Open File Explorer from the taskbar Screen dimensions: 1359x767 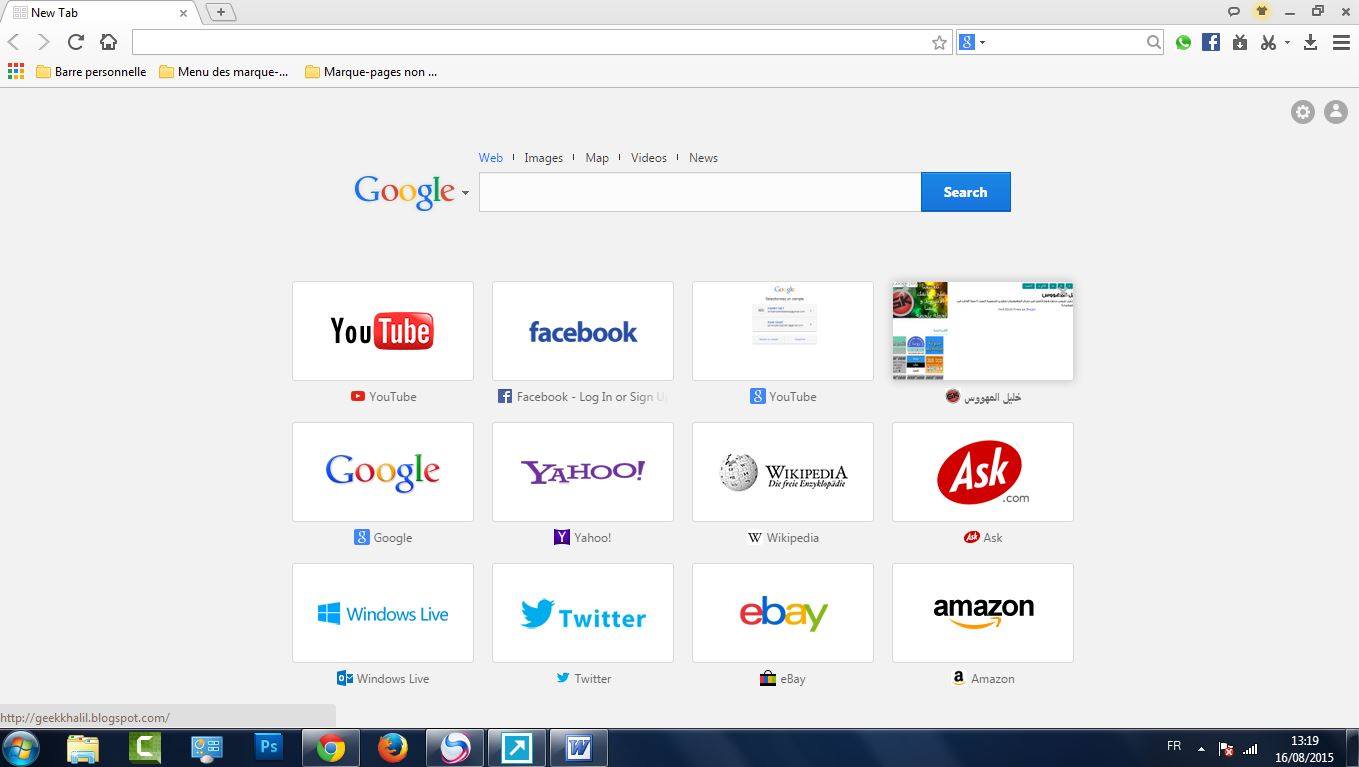point(83,748)
